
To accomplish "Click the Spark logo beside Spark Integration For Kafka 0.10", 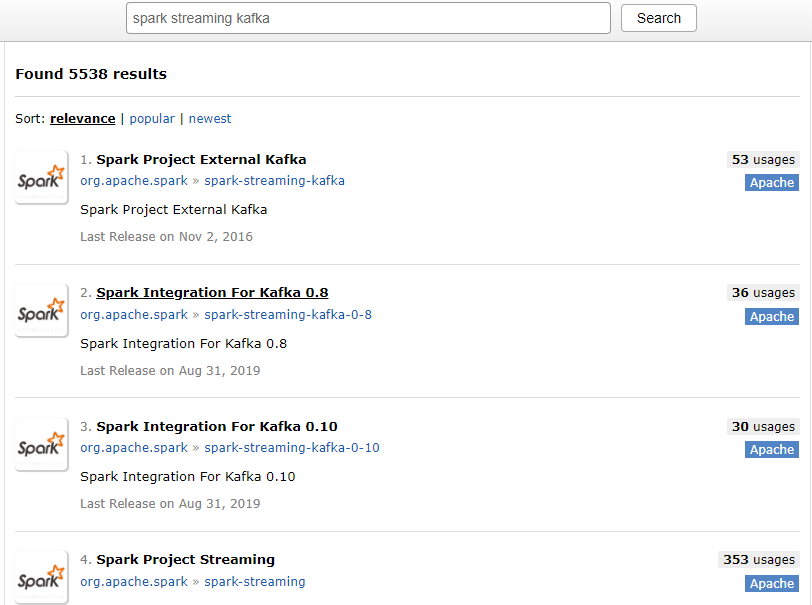I will 41,444.
